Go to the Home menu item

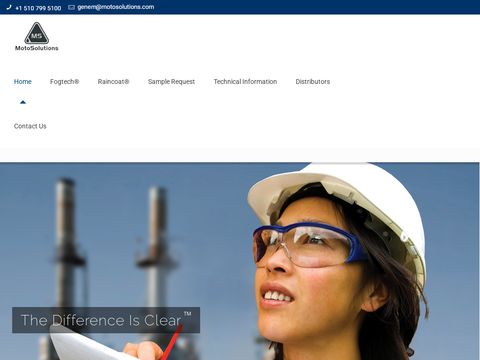(23, 82)
